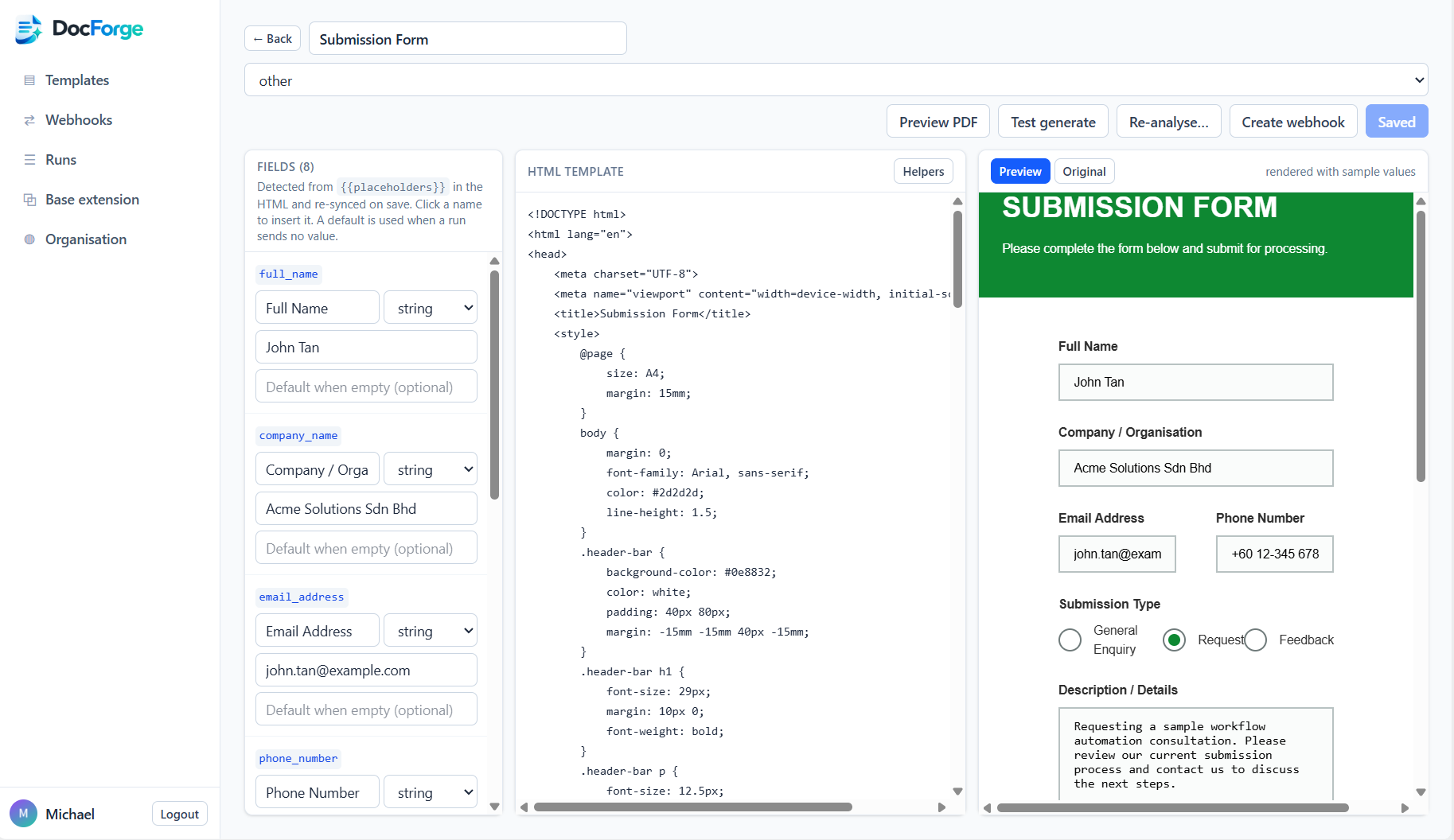Click the Create webhook button
Screen dimensions: 1454x840
point(1293,122)
